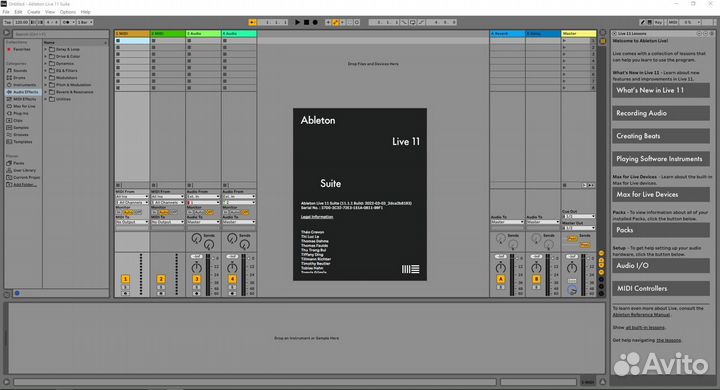The width and height of the screenshot is (720, 390).
Task: Open the Audio I/O setup lesson
Action: 661,266
